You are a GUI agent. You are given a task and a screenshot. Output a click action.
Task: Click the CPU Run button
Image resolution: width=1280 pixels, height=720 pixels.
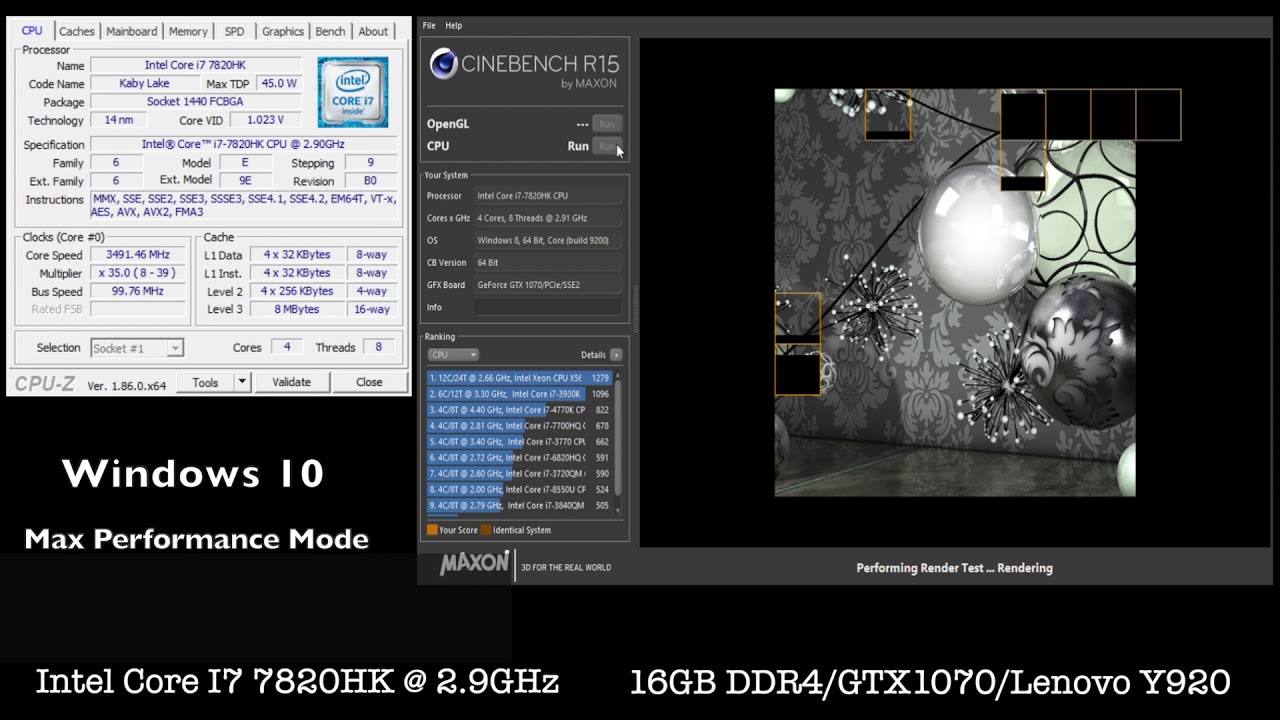[x=605, y=146]
